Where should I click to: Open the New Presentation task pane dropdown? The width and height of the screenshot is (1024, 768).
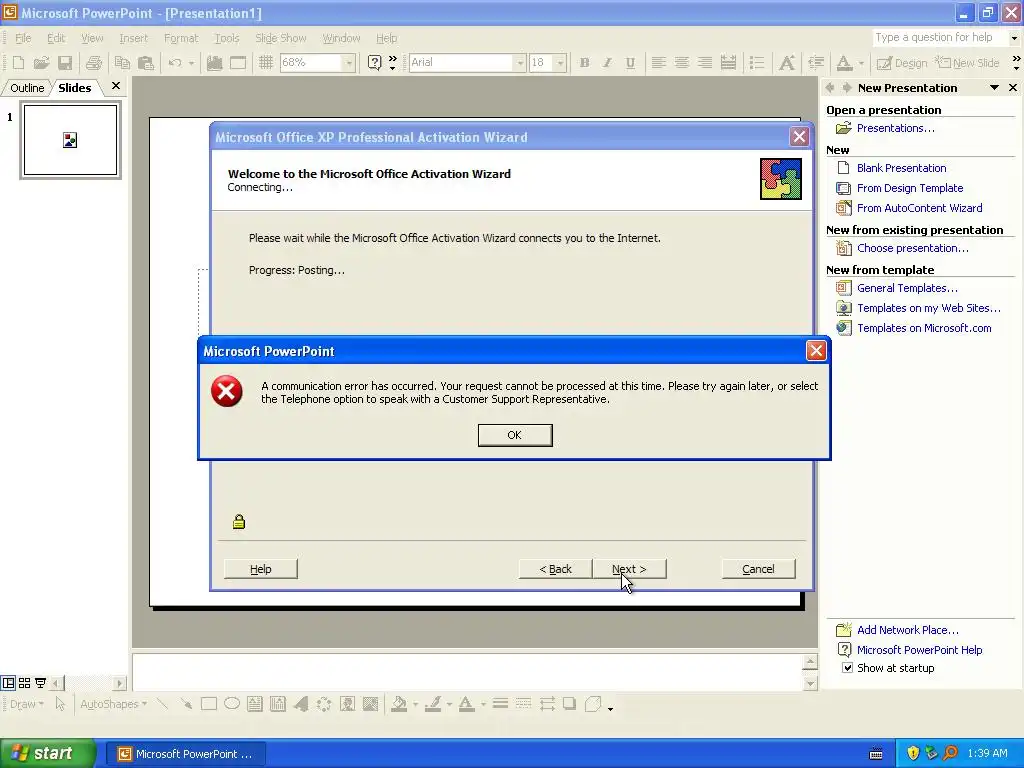coord(994,88)
